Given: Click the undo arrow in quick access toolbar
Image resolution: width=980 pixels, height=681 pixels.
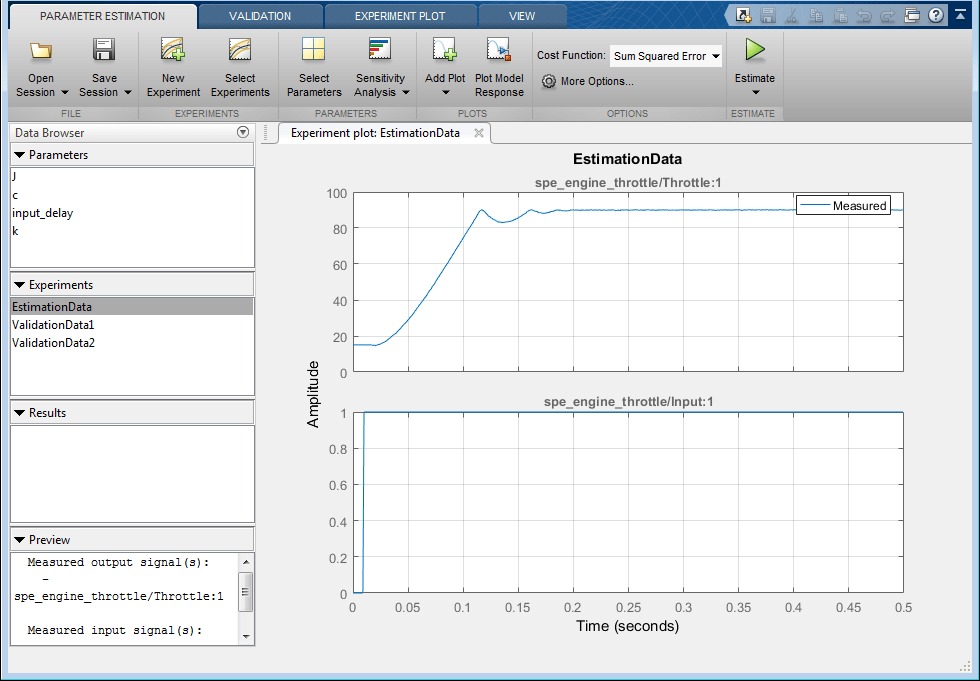Looking at the screenshot, I should (x=864, y=16).
